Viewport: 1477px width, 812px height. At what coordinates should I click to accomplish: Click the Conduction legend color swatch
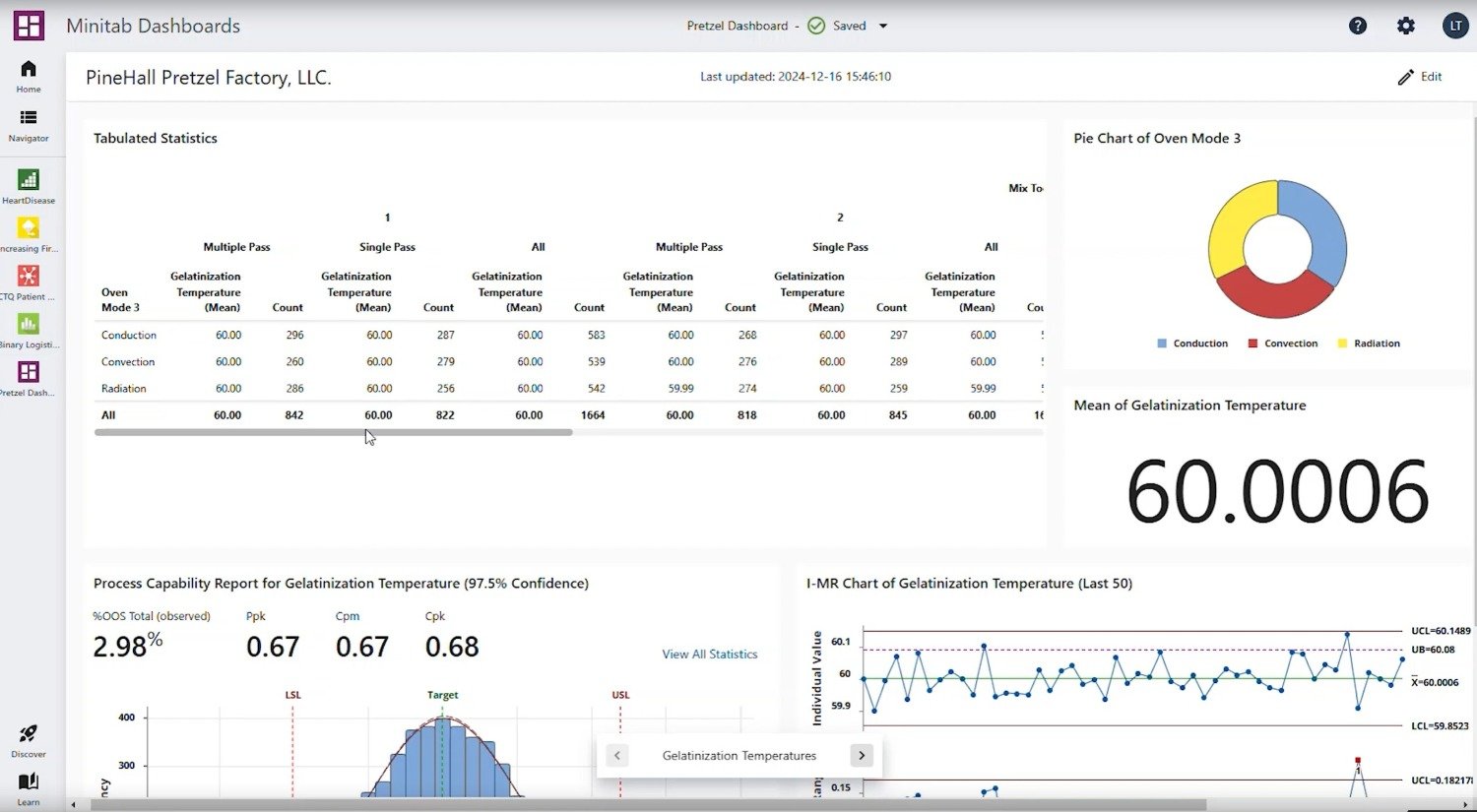1162,344
